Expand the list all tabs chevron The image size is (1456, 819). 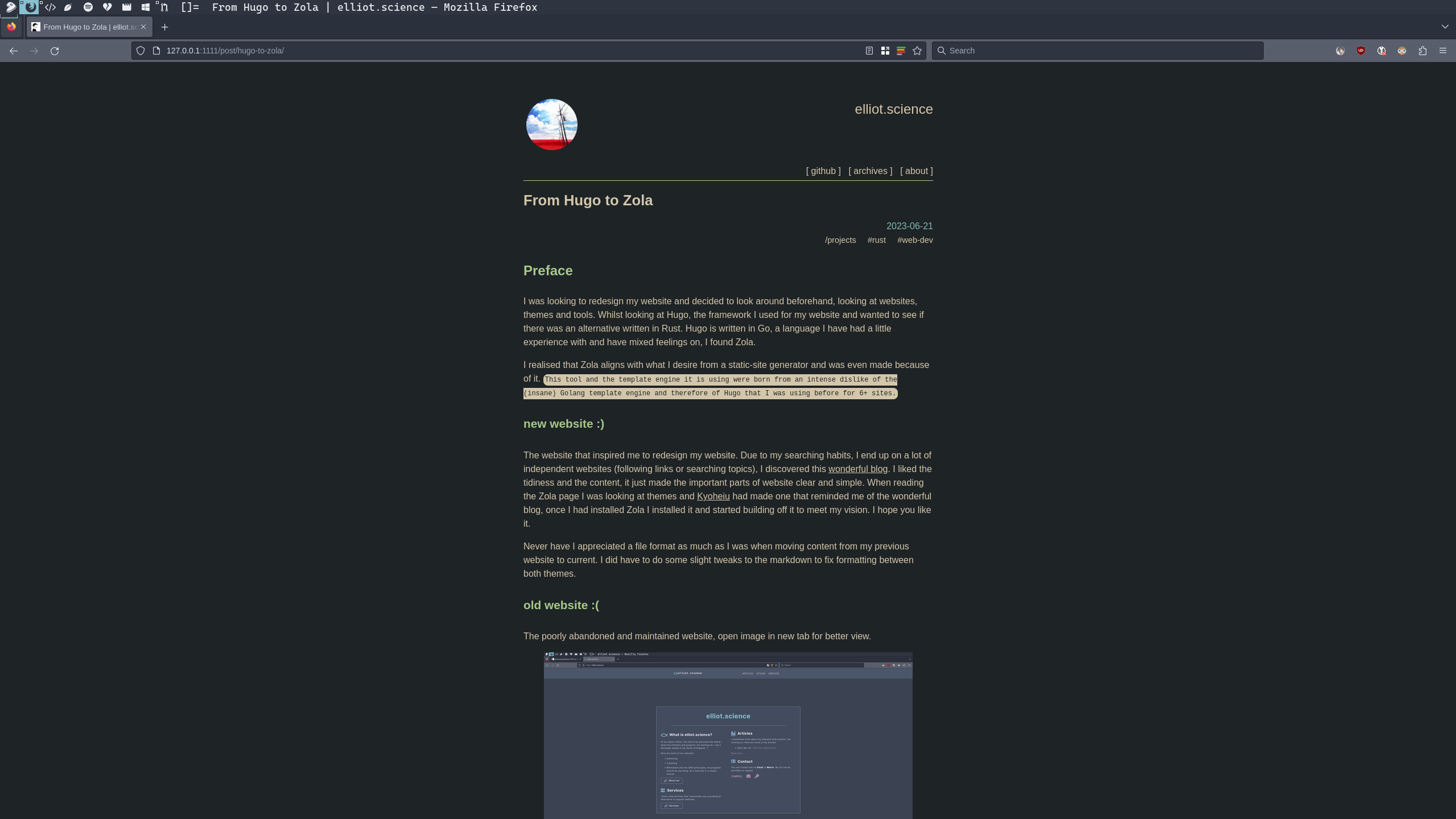(1445, 27)
